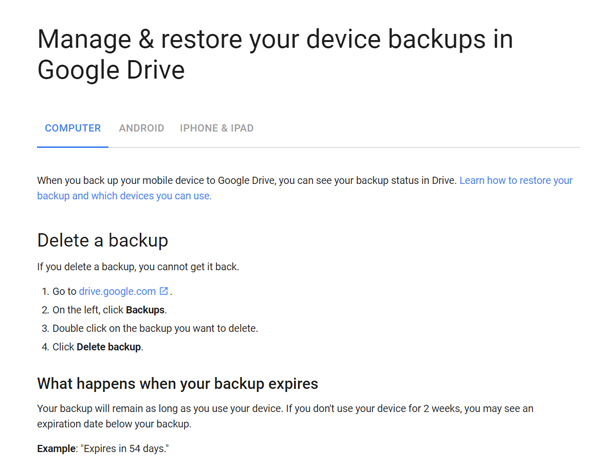
Task: Click the 'Double click on the backup' step text
Action: [x=155, y=328]
